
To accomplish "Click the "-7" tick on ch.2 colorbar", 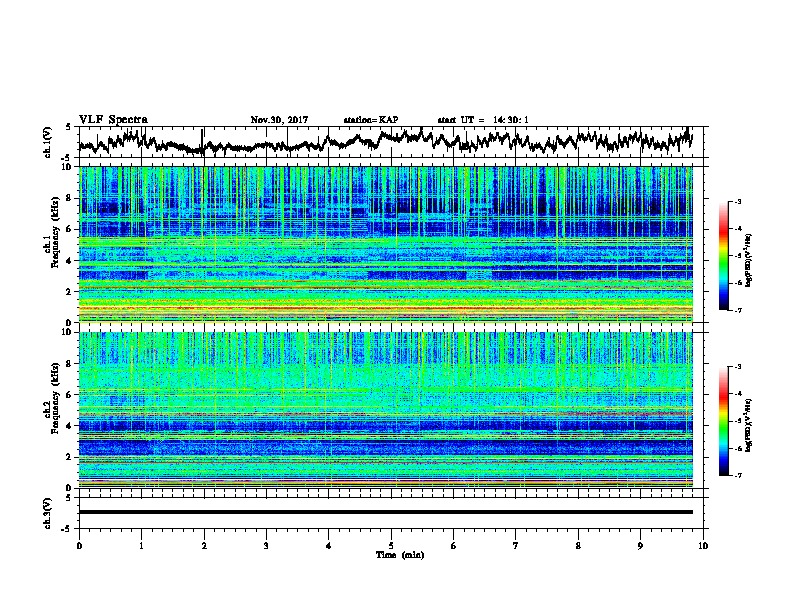I will 737,476.
